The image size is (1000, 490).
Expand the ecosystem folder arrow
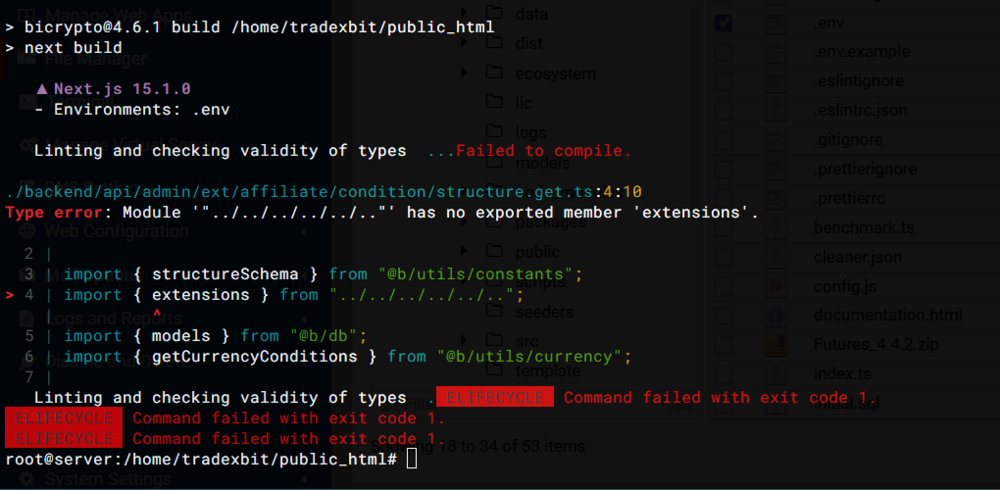[464, 72]
